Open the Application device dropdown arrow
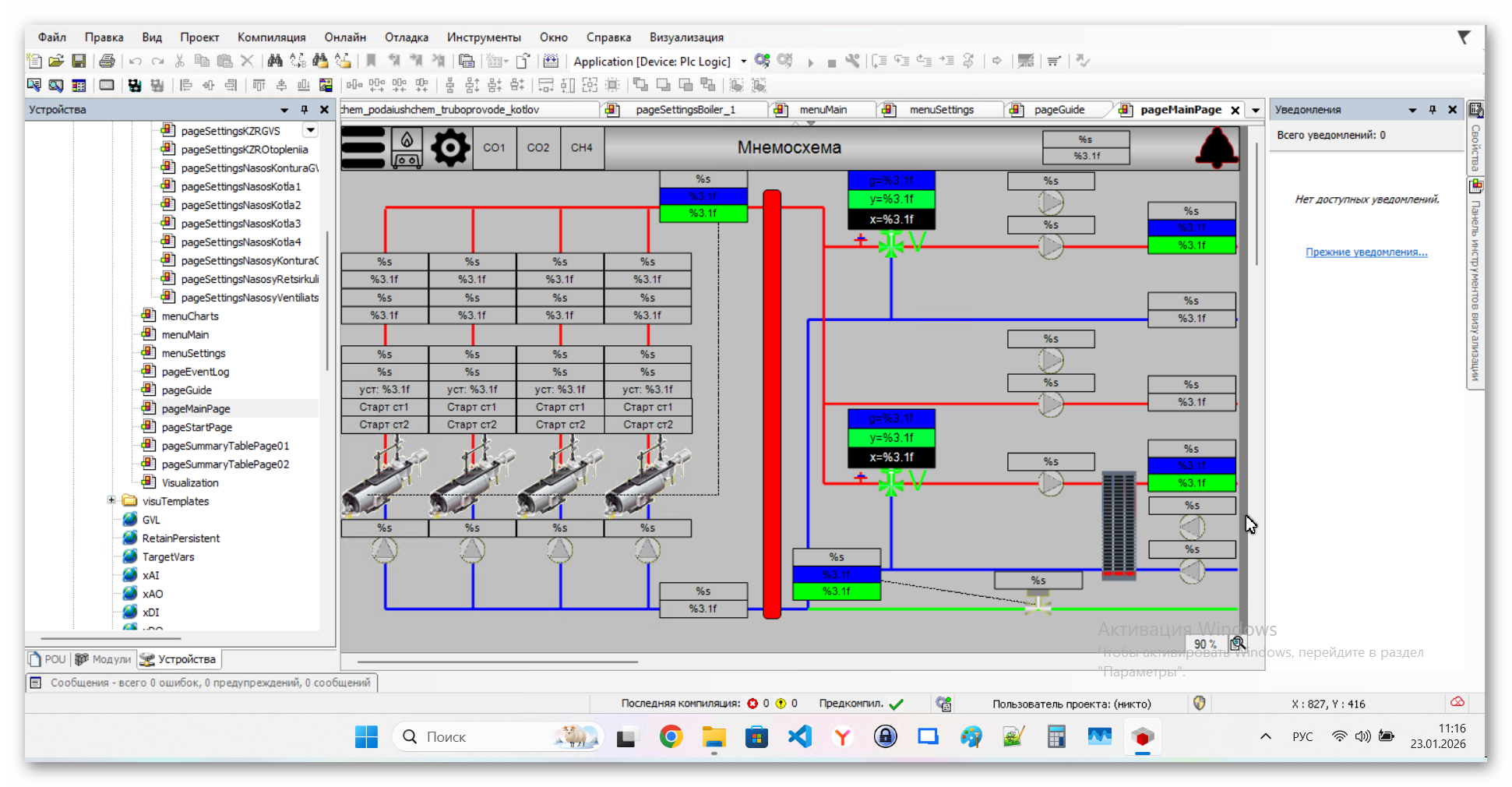Image resolution: width=1512 pixels, height=787 pixels. 744,62
